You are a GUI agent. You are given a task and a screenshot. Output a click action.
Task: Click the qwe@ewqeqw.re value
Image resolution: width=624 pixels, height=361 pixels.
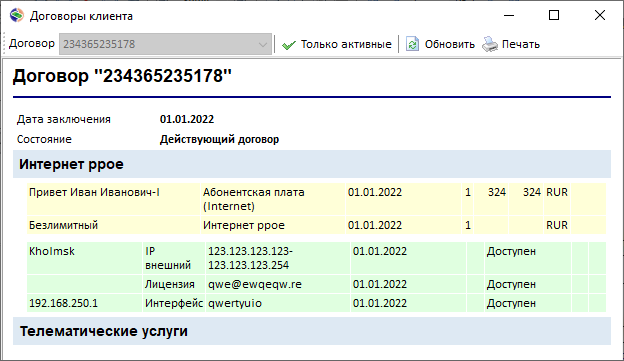pos(255,284)
